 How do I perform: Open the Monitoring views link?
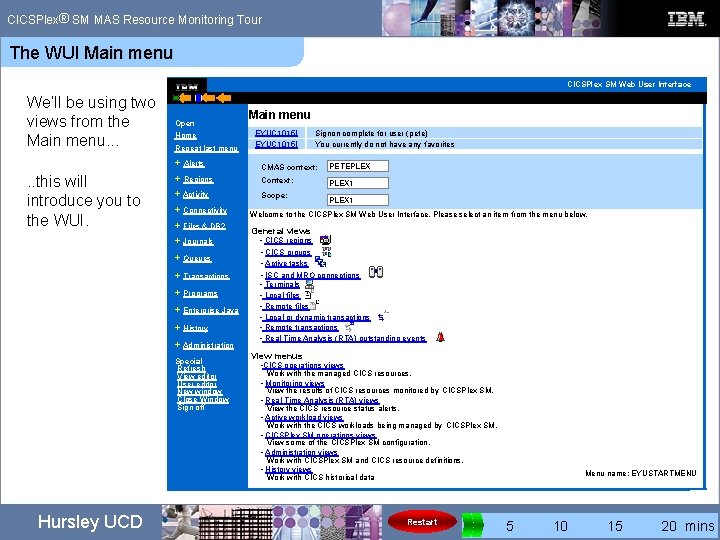(295, 383)
